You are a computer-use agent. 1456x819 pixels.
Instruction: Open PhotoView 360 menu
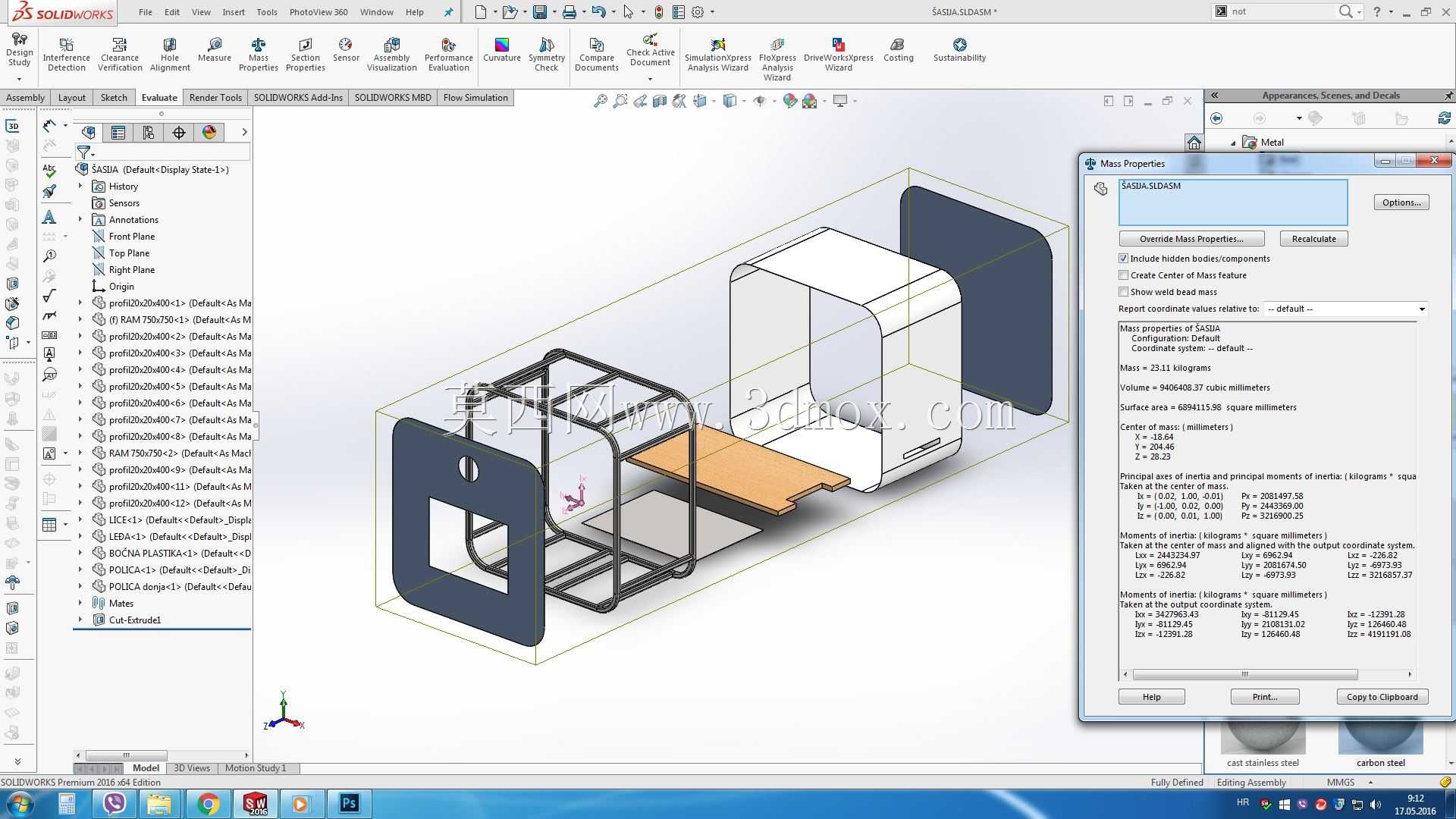pyautogui.click(x=318, y=12)
